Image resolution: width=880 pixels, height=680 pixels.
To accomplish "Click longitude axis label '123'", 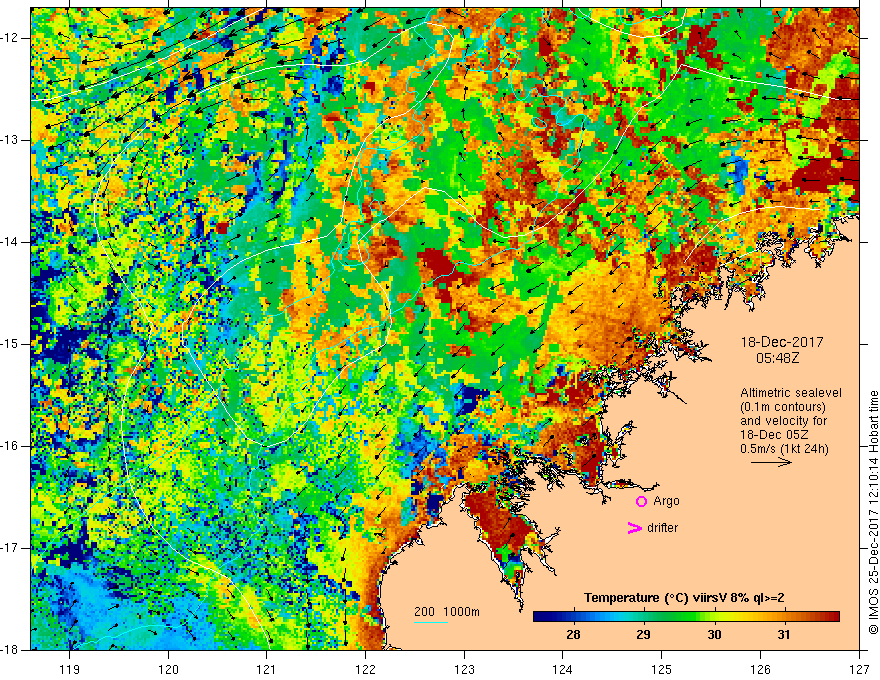I will point(464,669).
